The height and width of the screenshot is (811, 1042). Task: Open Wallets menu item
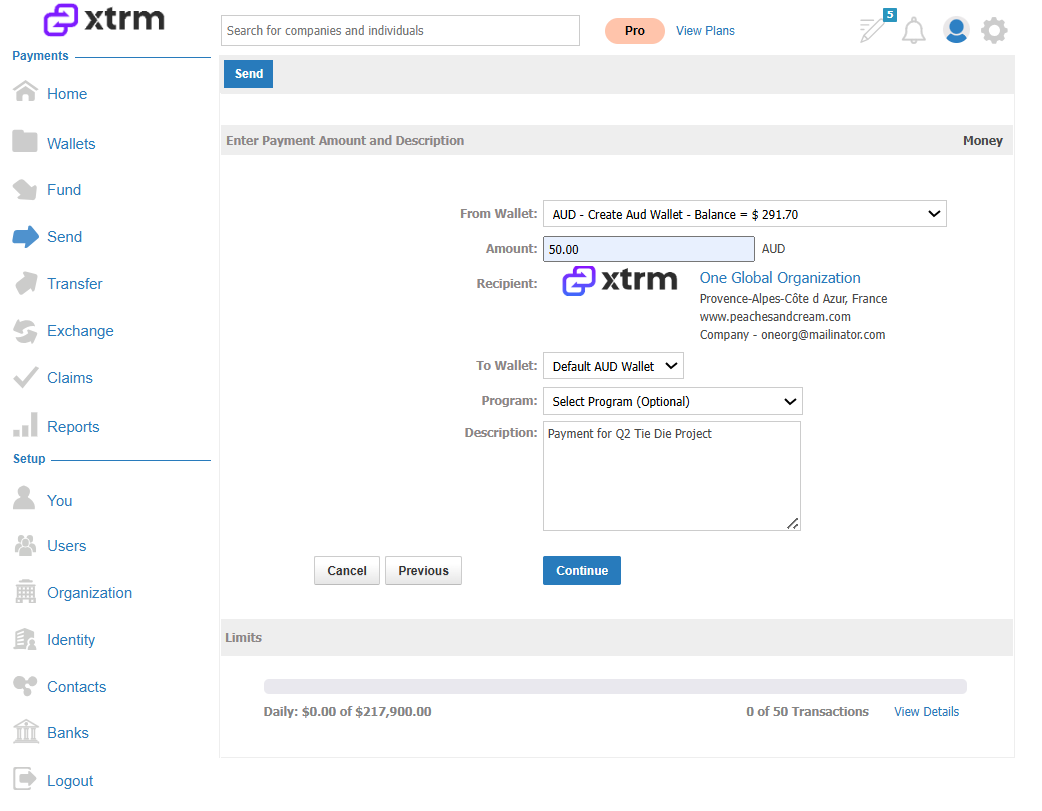tap(71, 144)
